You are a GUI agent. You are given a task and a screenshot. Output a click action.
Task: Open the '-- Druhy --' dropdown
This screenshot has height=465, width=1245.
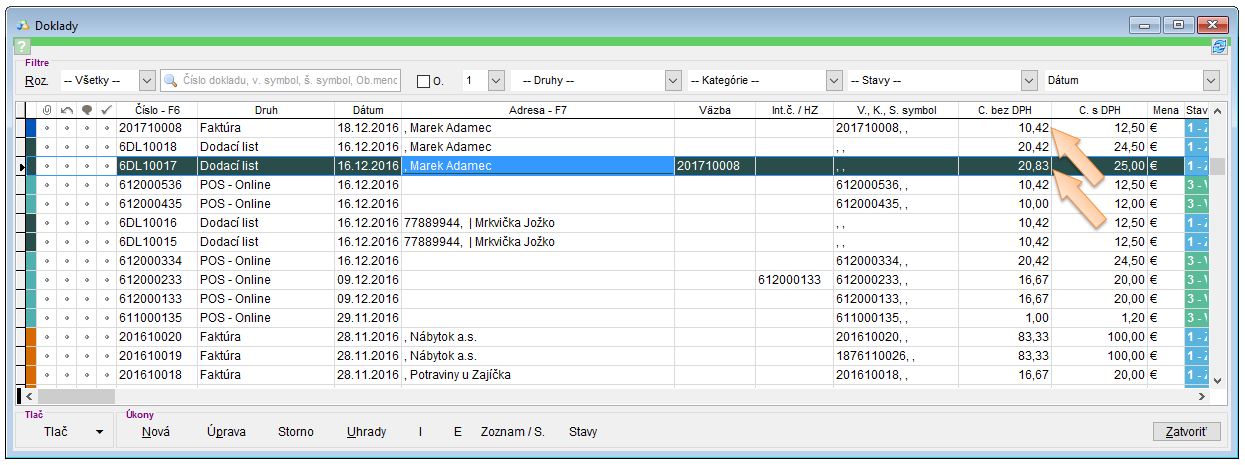point(673,81)
